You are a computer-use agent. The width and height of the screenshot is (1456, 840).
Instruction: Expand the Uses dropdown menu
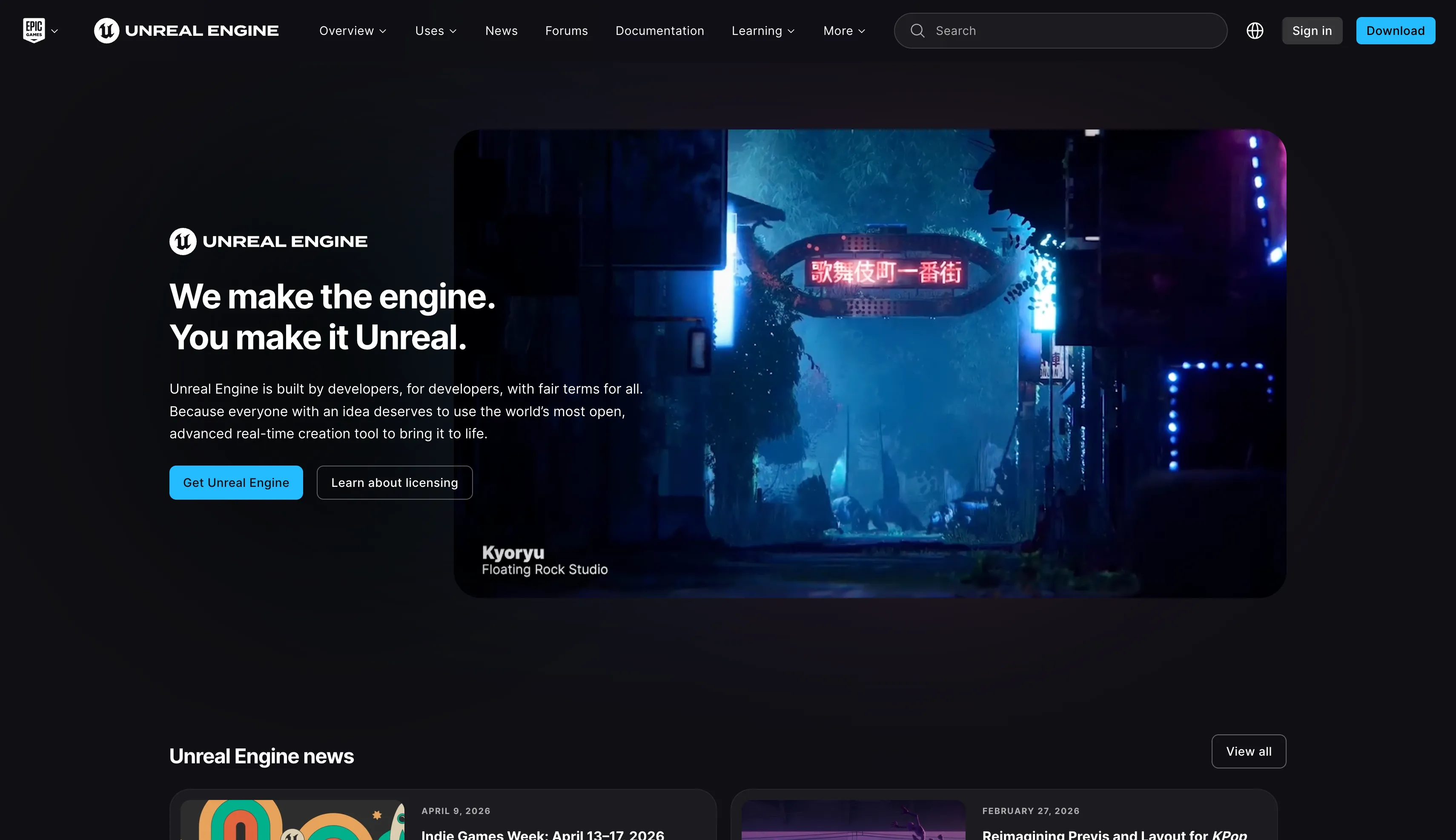point(436,31)
